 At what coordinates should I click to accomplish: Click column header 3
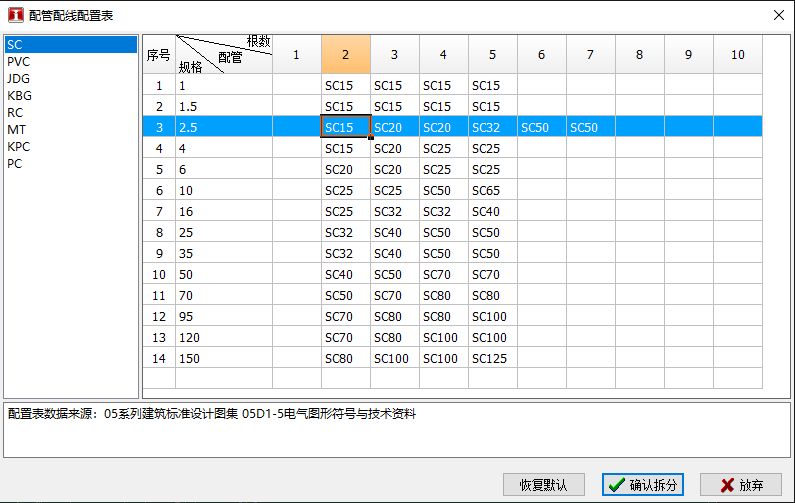[394, 55]
